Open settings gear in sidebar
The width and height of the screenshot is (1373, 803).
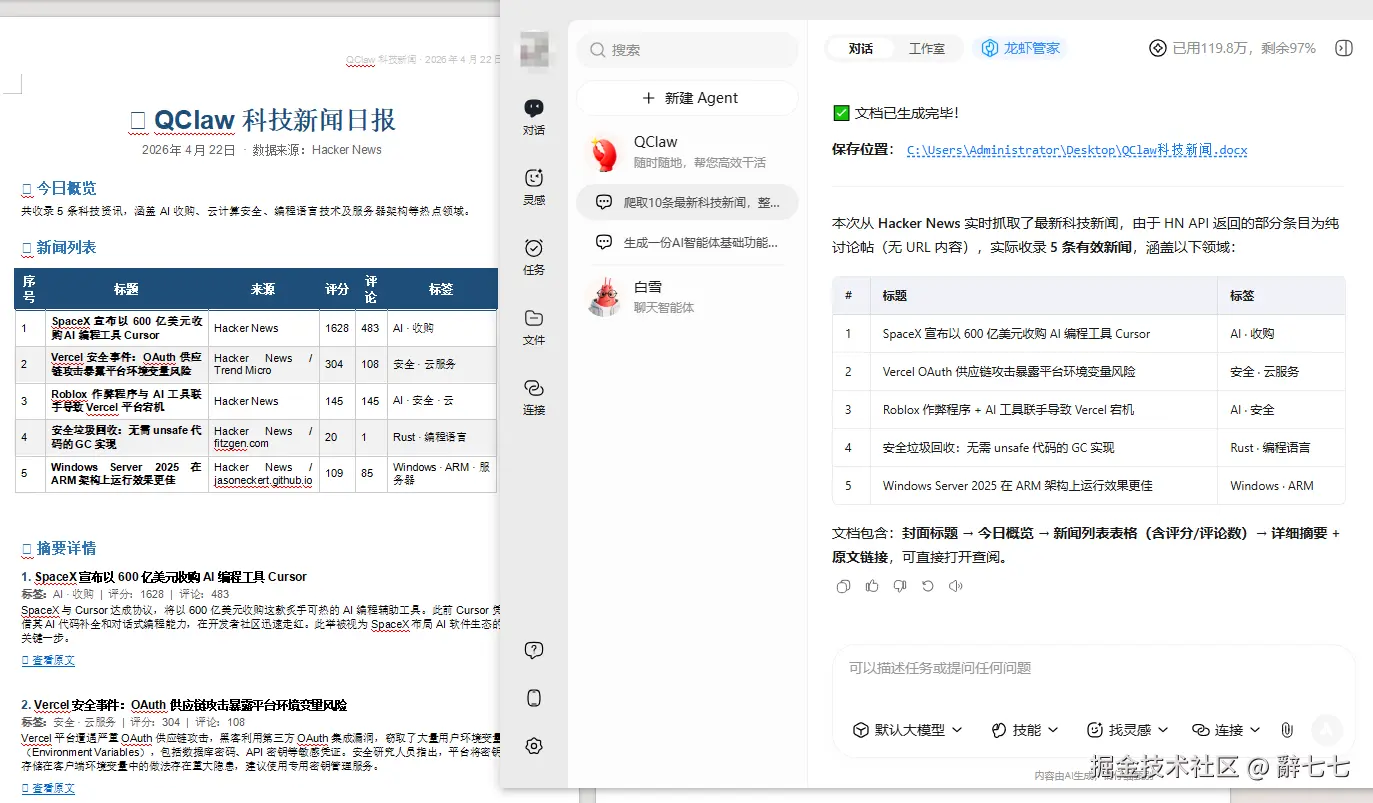(x=534, y=746)
